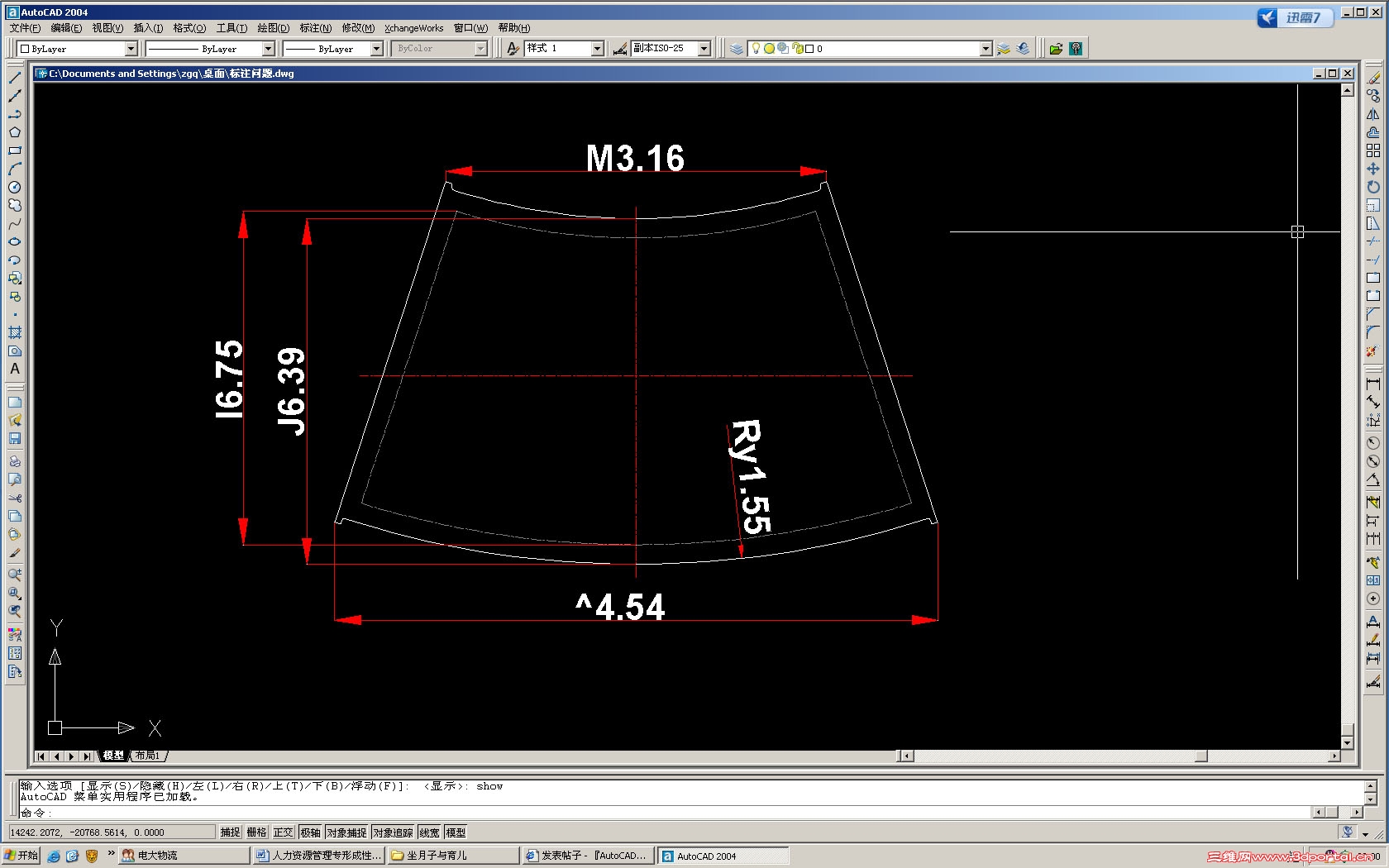The height and width of the screenshot is (868, 1389).
Task: Activate the Array modify tool
Action: click(1373, 150)
